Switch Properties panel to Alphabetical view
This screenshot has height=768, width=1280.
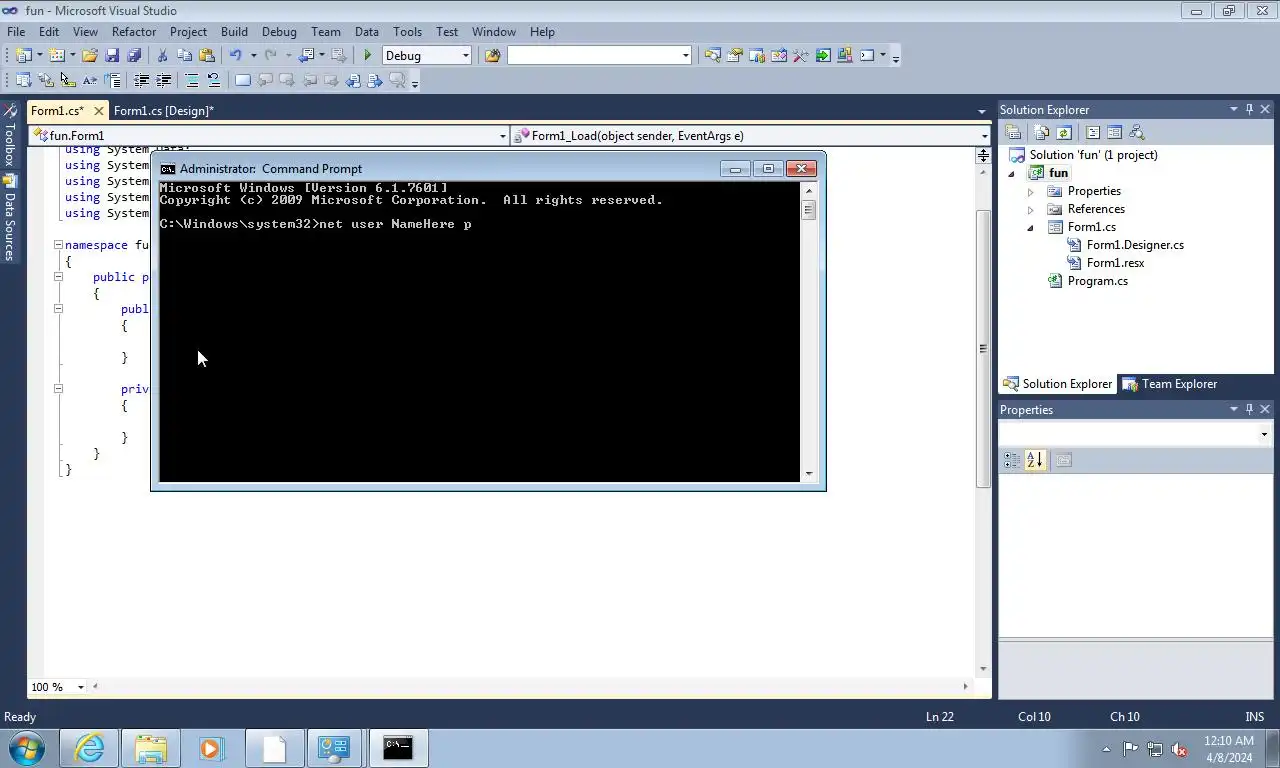click(x=1035, y=460)
